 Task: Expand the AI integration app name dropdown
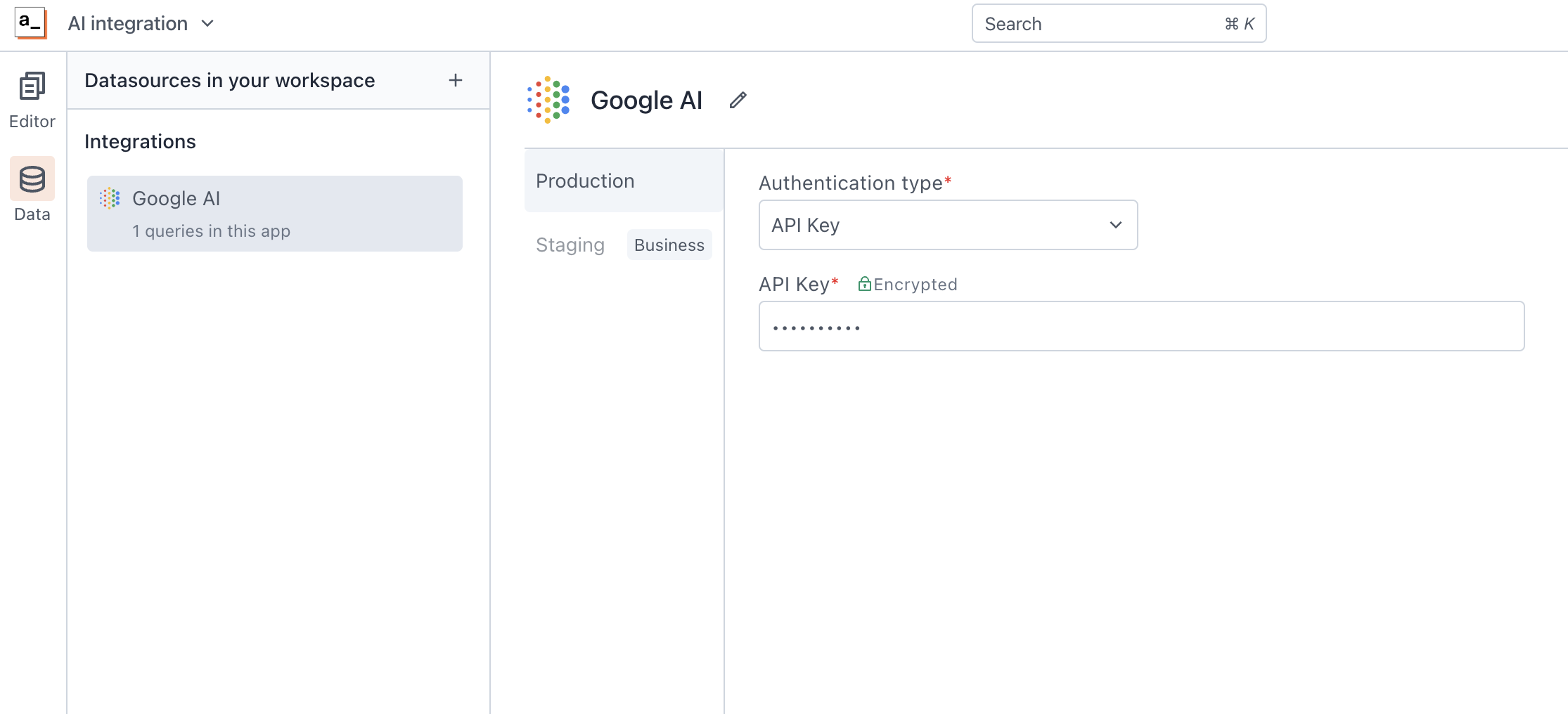(x=207, y=23)
